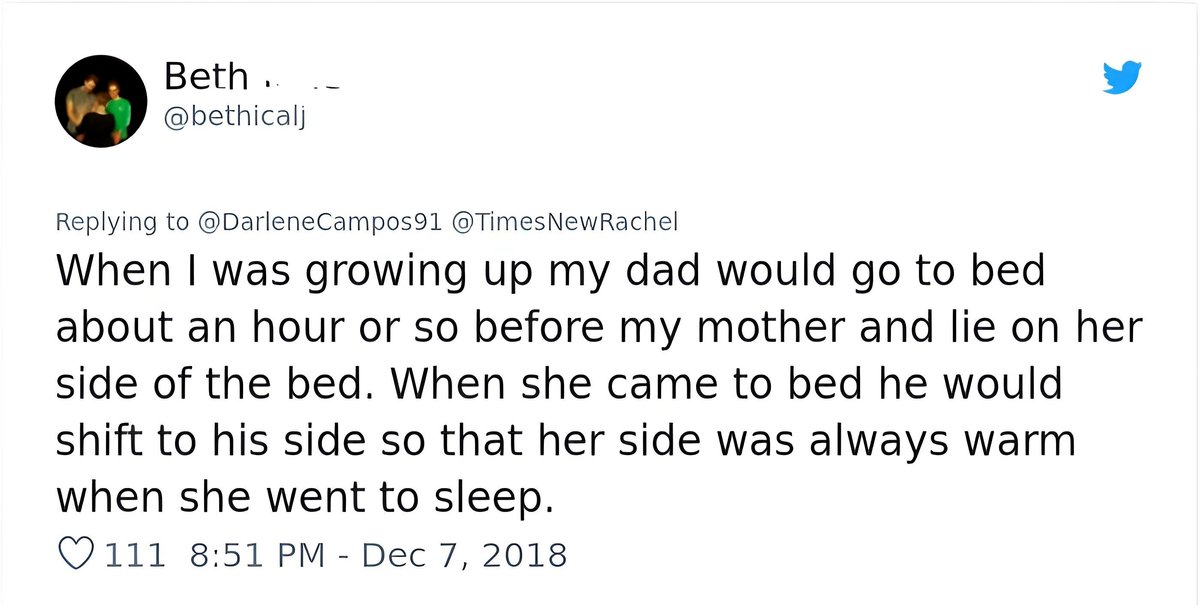Click the tweet line starting 'shift to his side'
This screenshot has width=1200, height=605.
coord(565,440)
